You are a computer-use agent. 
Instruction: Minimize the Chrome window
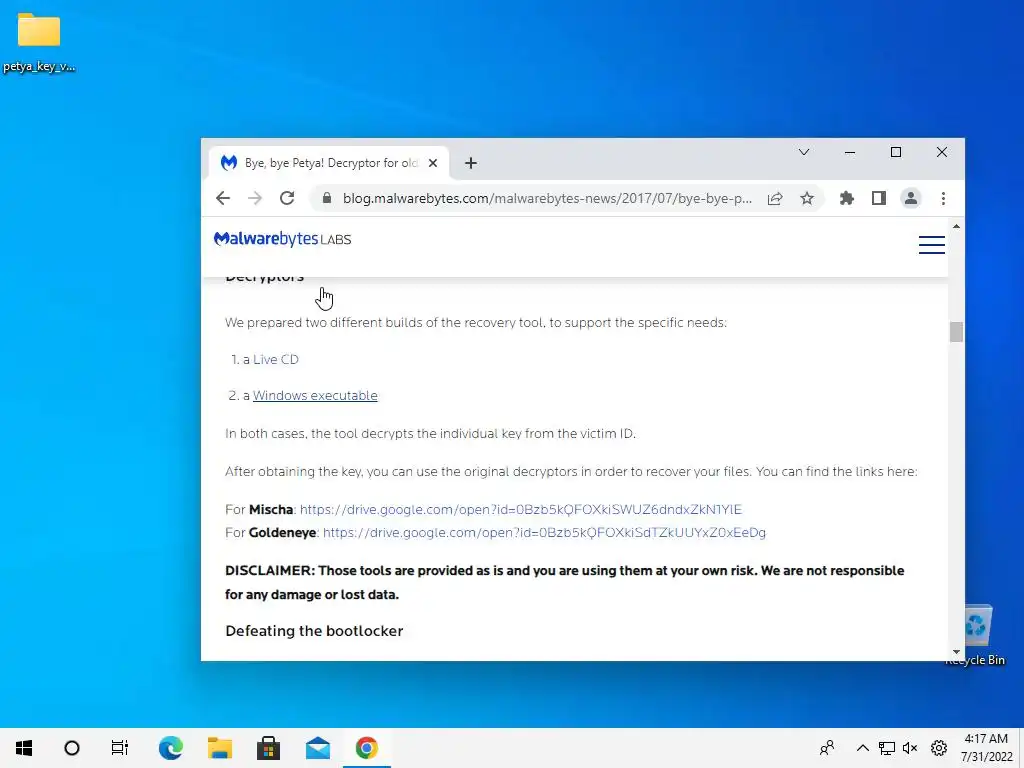tap(850, 152)
